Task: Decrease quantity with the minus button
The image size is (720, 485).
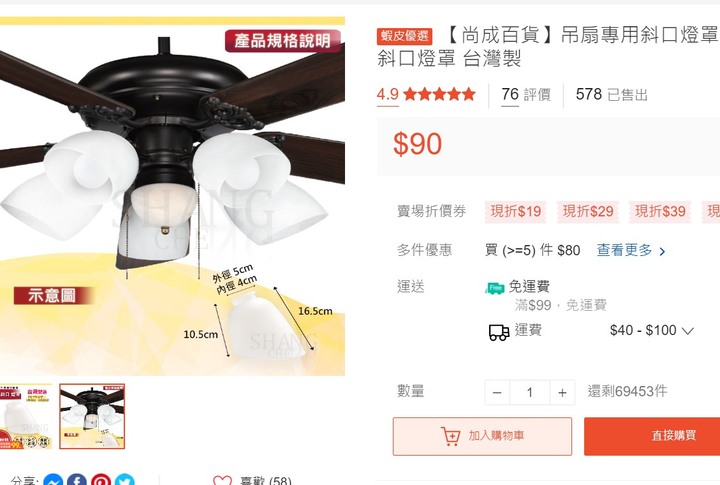Action: coord(497,393)
